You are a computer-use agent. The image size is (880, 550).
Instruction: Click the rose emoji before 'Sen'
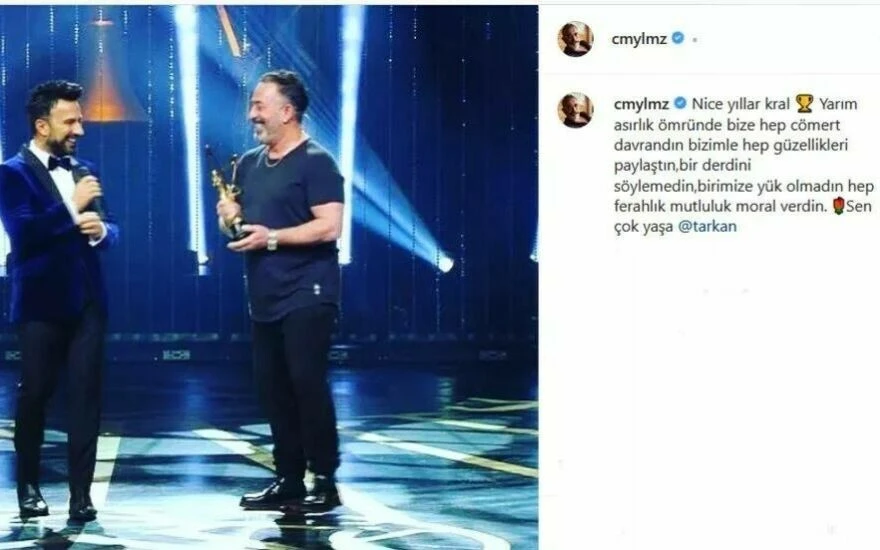[838, 206]
